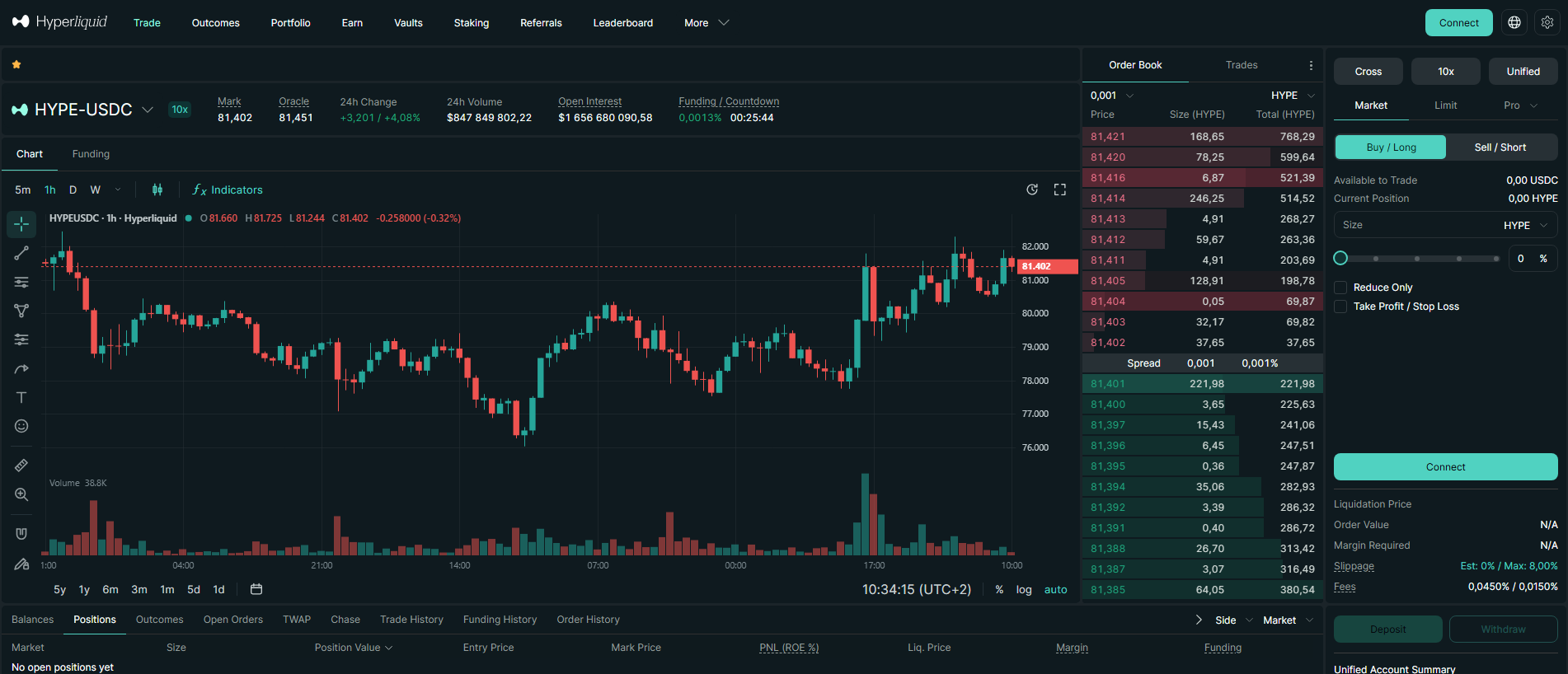The image size is (1568, 674).
Task: Open the candlestick chart type icon
Action: click(x=157, y=190)
